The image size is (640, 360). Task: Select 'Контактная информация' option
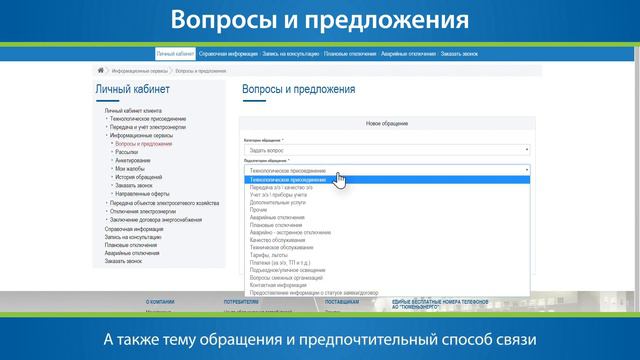[387, 285]
